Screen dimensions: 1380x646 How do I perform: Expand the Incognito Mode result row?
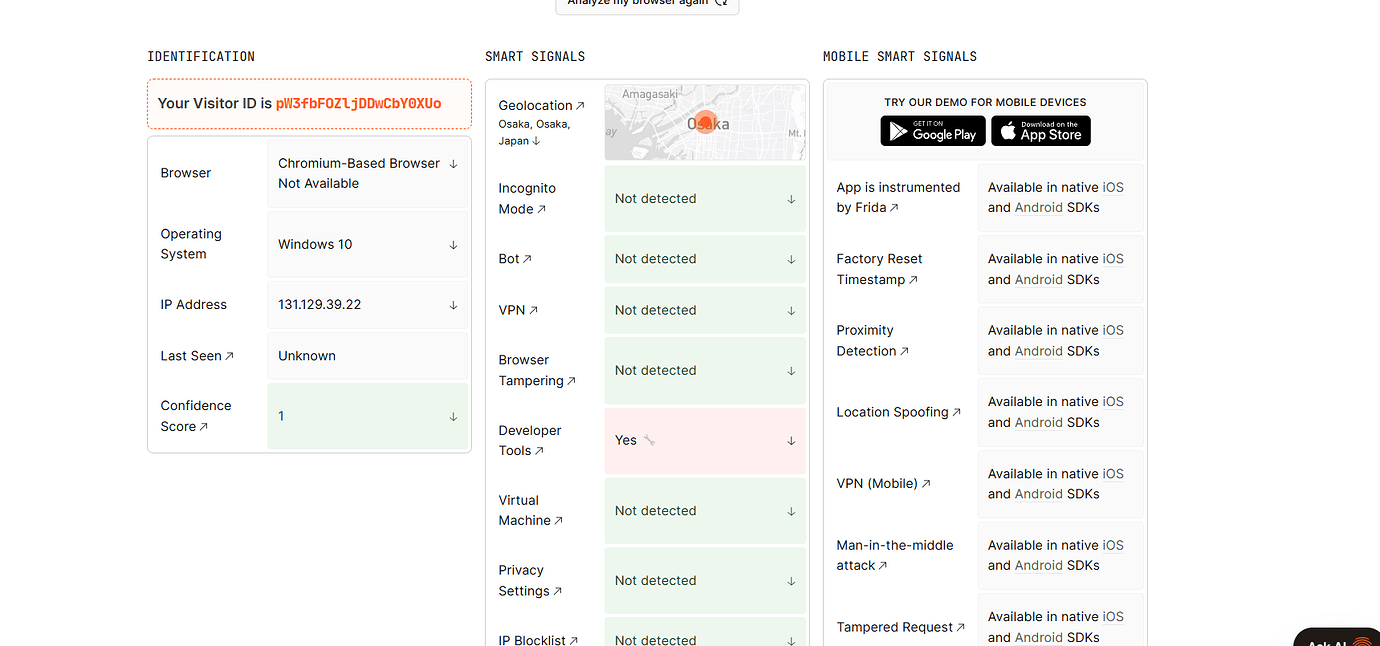click(x=705, y=199)
